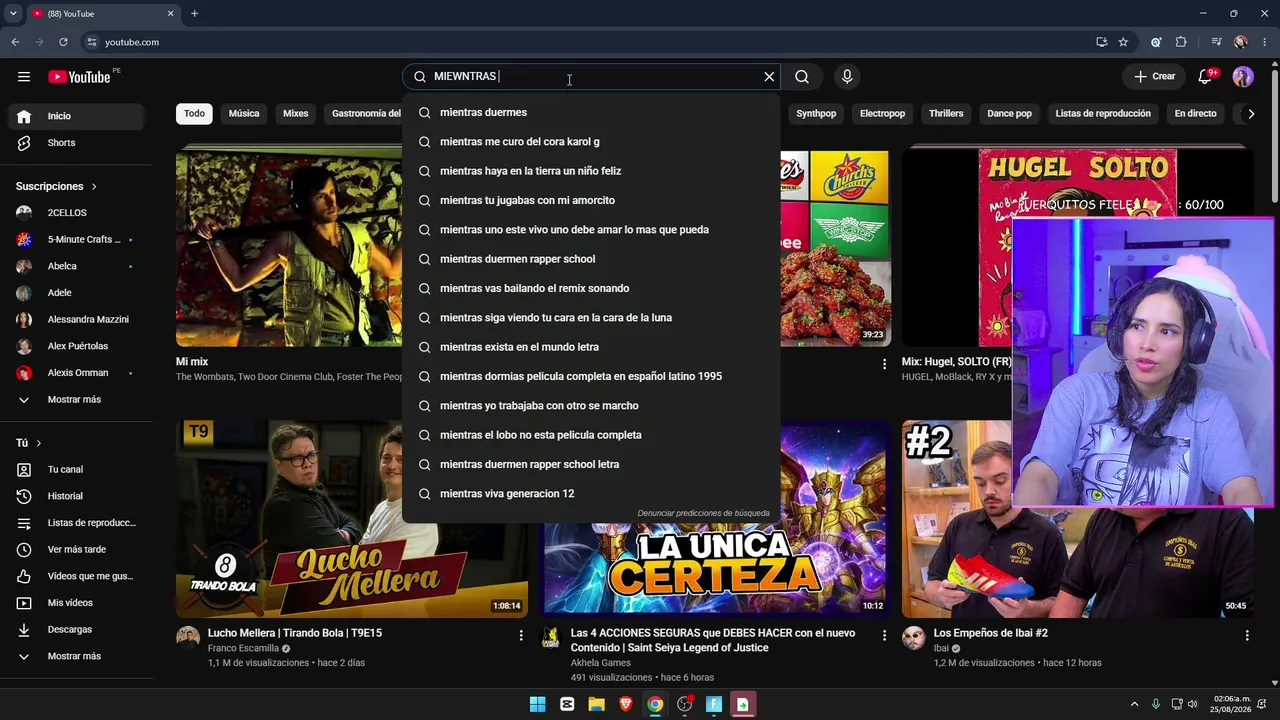Image resolution: width=1280 pixels, height=720 pixels.
Task: Choose suggestion 'mientras exista en el mundo letra'
Action: coord(591,347)
